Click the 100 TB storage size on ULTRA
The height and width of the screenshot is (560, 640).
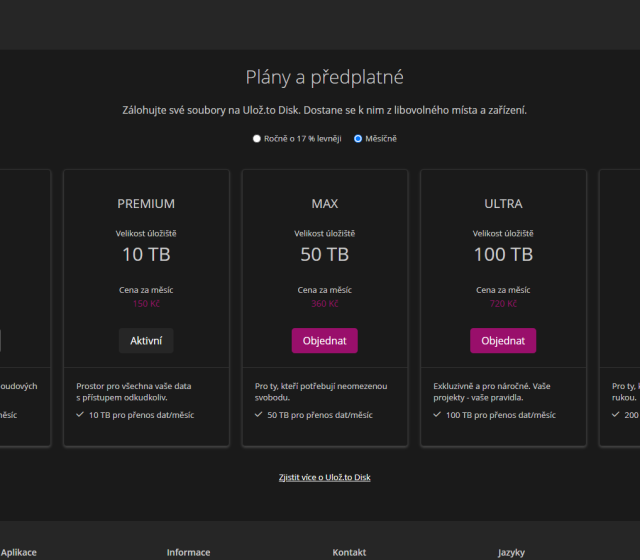tap(503, 255)
